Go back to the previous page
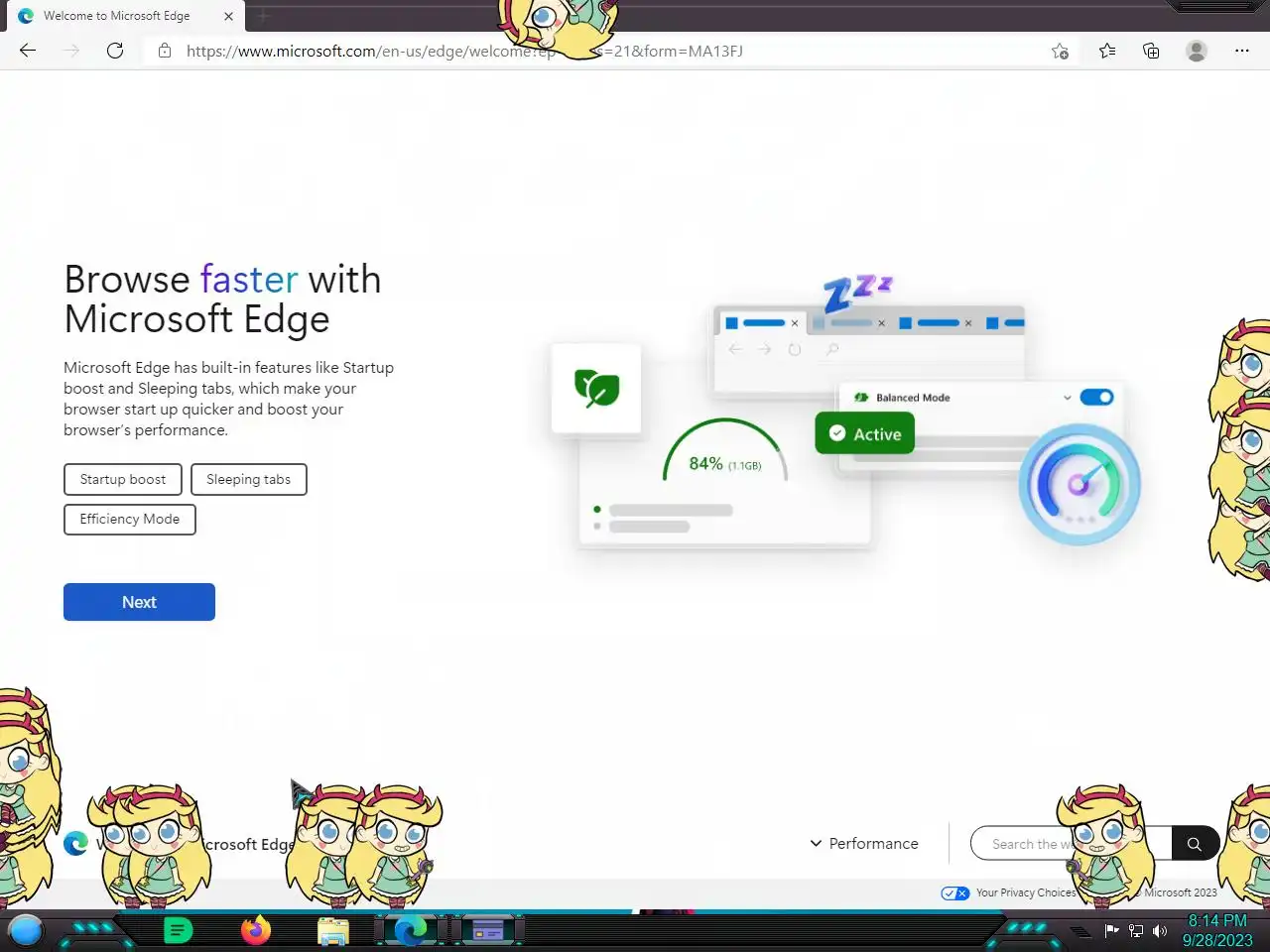 pos(28,51)
